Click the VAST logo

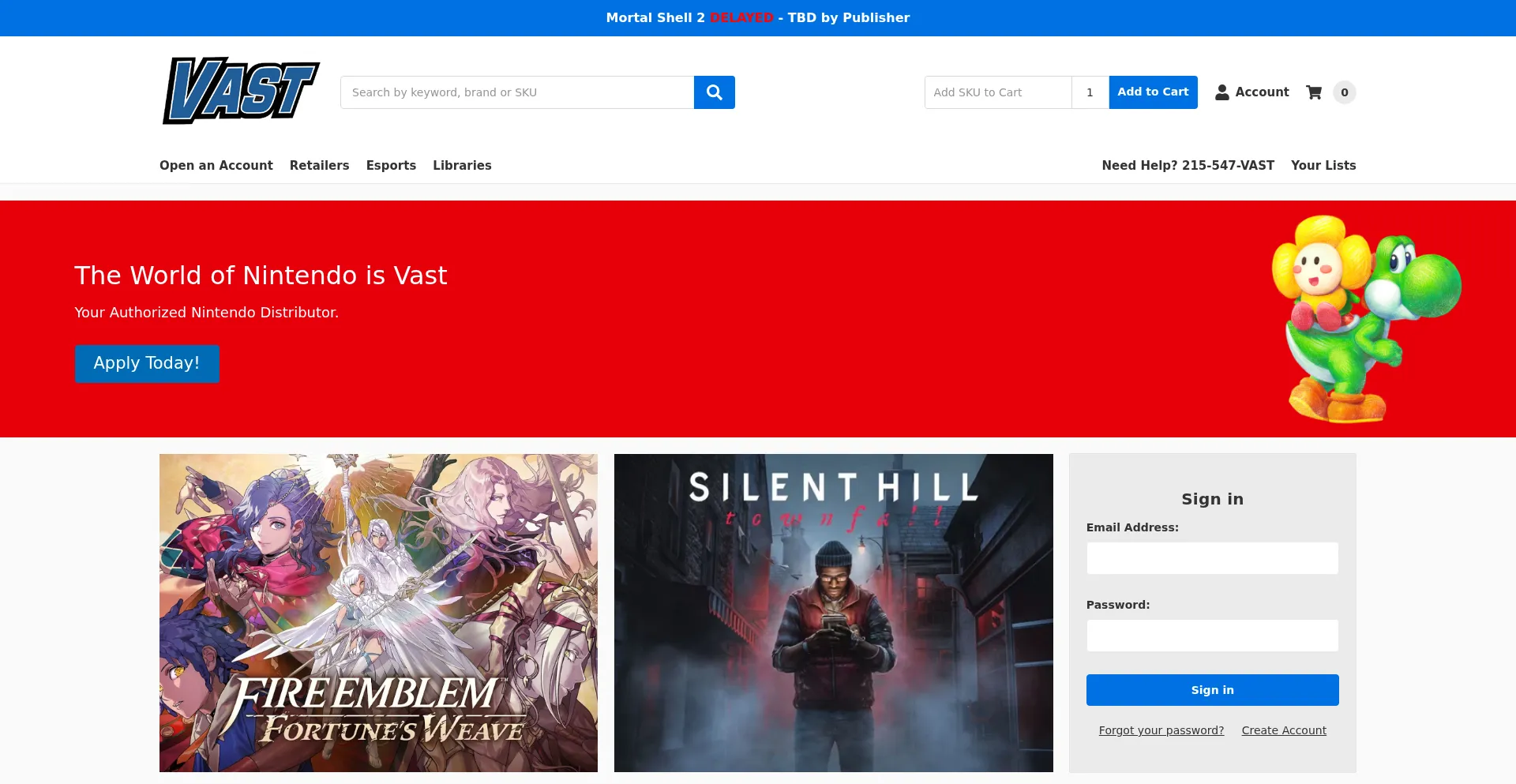[241, 91]
